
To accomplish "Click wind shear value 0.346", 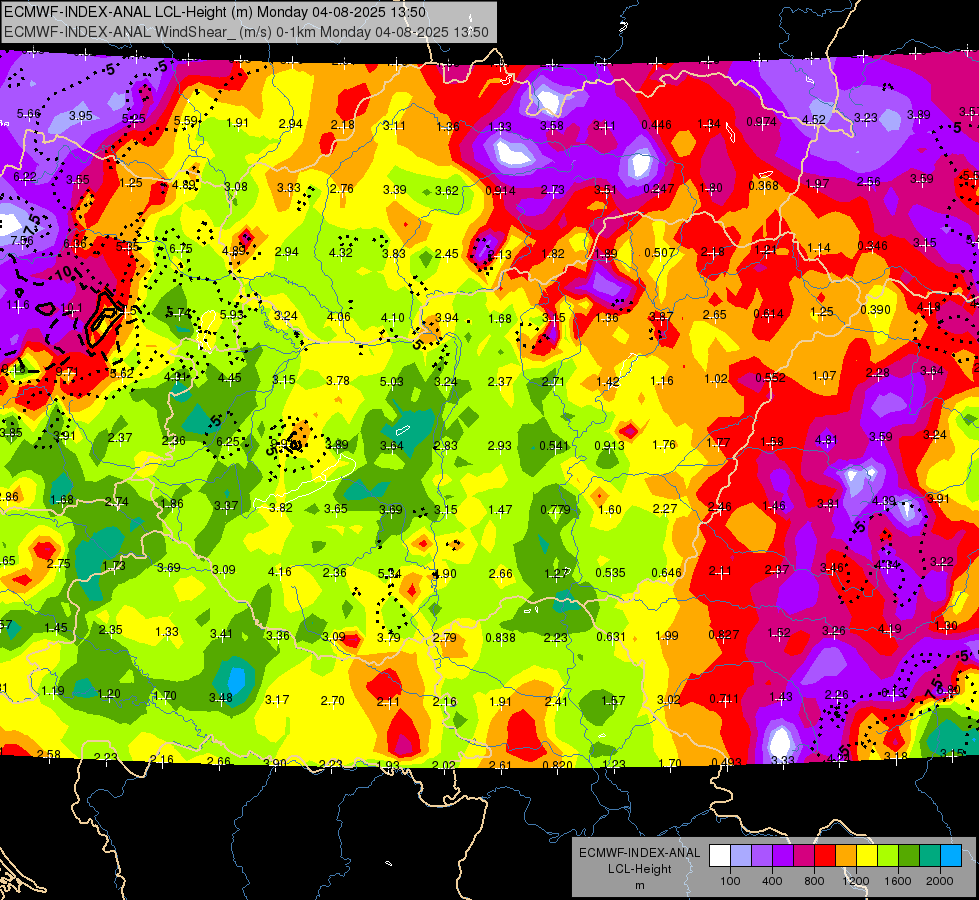I will [x=872, y=245].
